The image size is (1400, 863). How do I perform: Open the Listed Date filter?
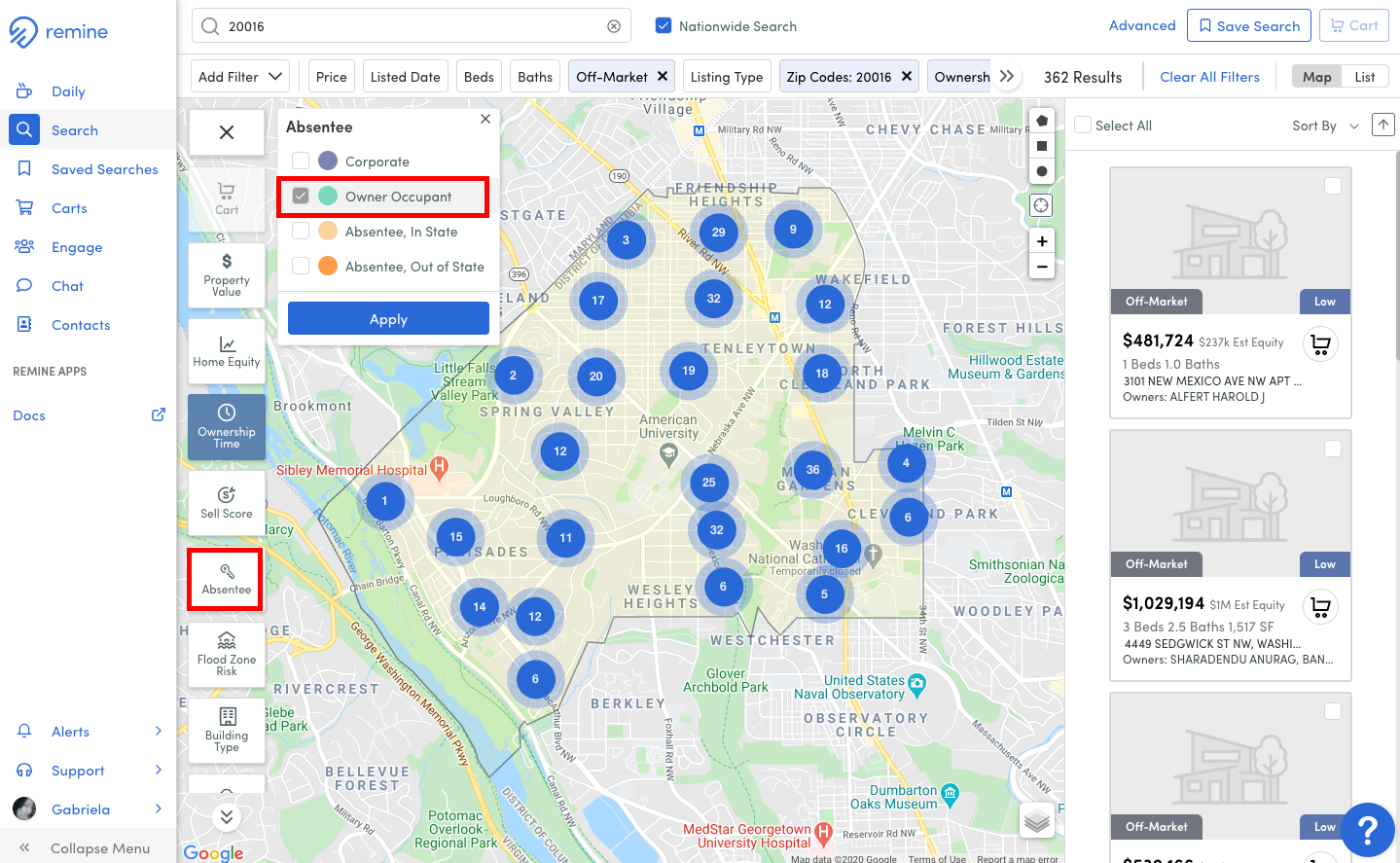tap(405, 77)
